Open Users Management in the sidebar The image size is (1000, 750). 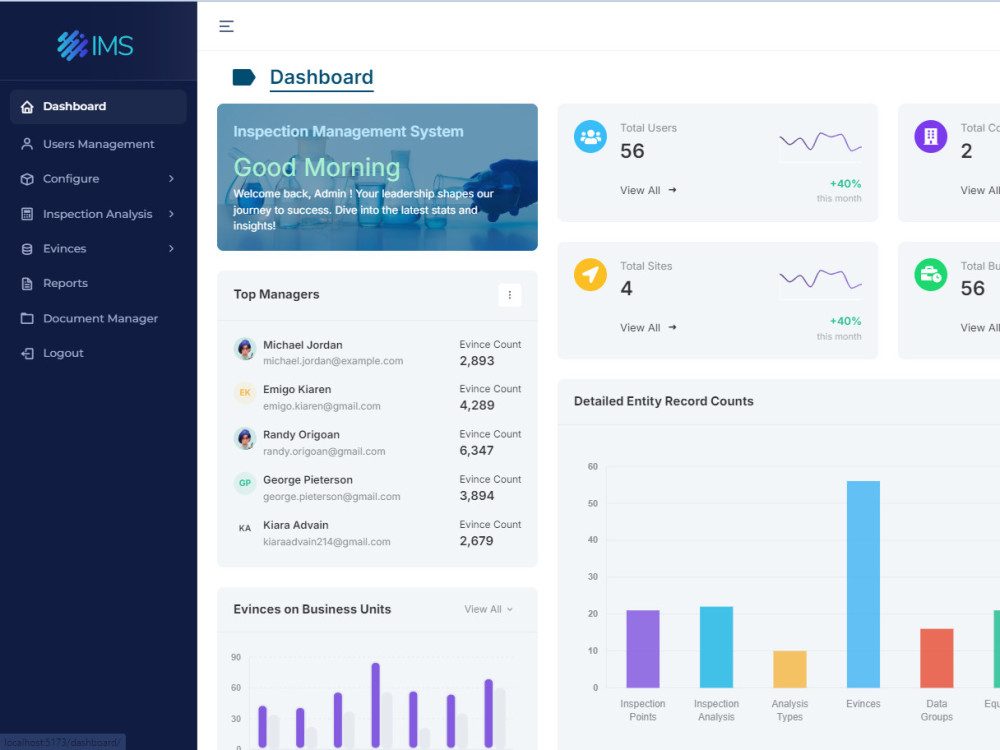(x=98, y=144)
